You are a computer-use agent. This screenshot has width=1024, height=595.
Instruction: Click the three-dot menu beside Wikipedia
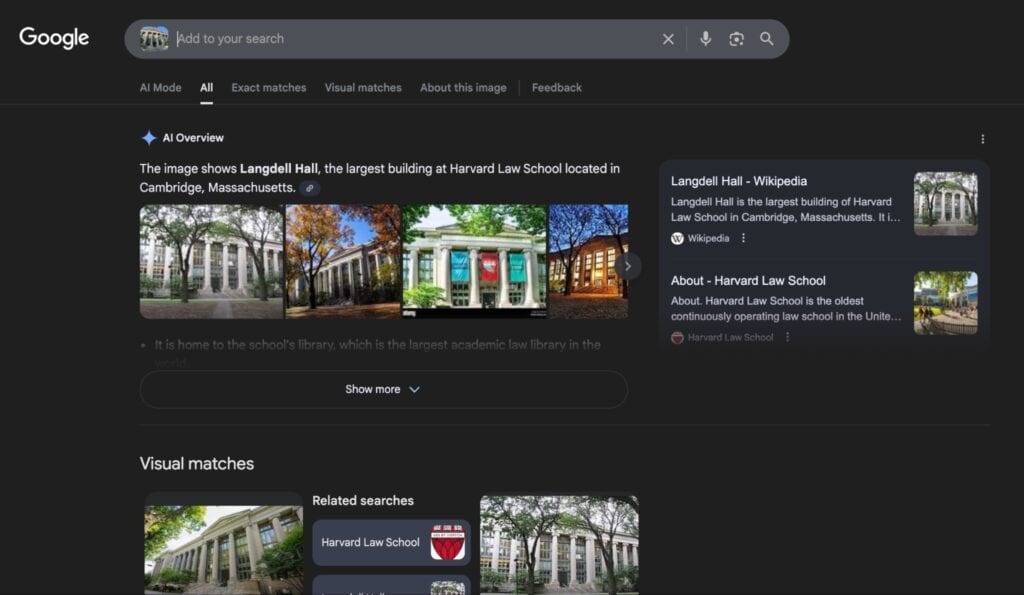[744, 238]
